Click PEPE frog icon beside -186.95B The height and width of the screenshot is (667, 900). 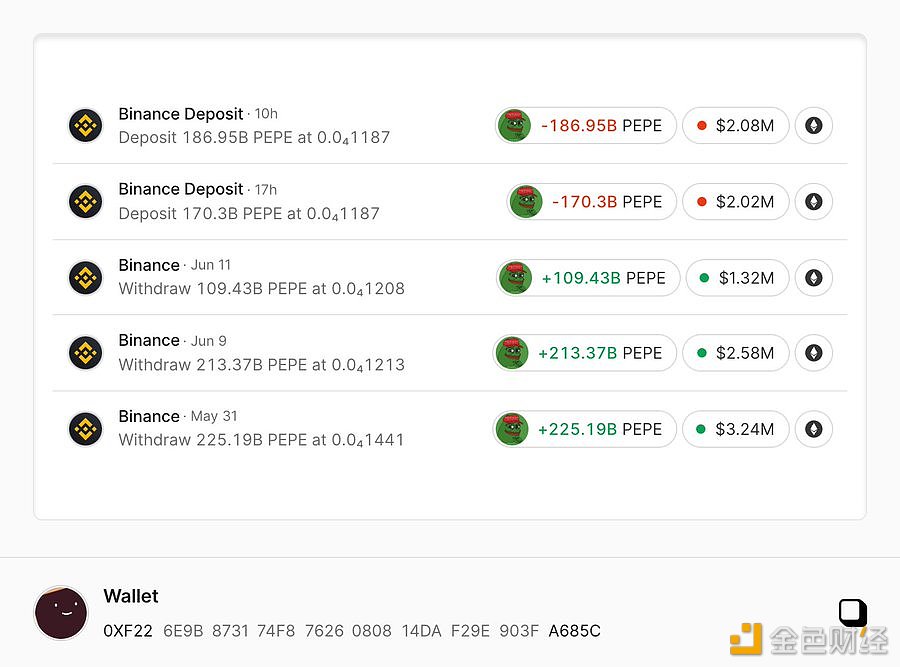(x=514, y=125)
